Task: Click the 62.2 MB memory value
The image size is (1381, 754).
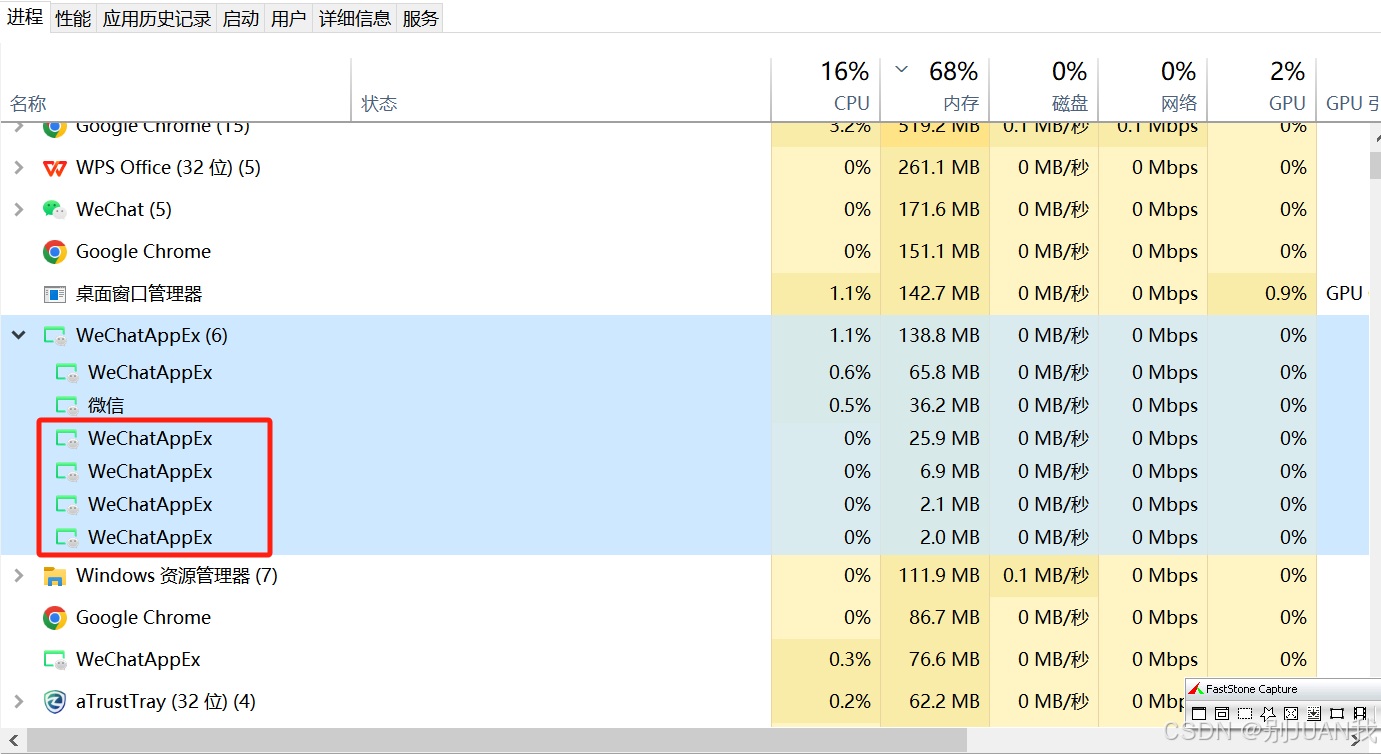Action: click(x=944, y=702)
